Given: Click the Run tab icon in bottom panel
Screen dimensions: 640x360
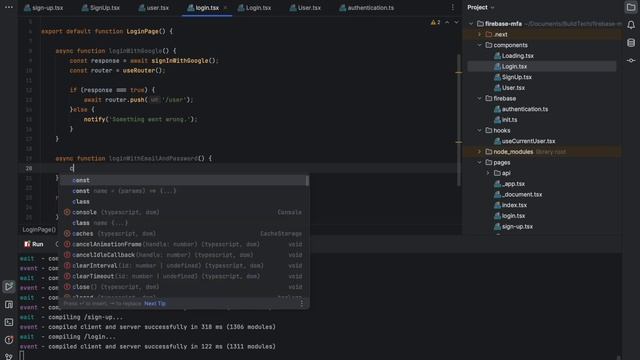Looking at the screenshot, I should pos(27,244).
